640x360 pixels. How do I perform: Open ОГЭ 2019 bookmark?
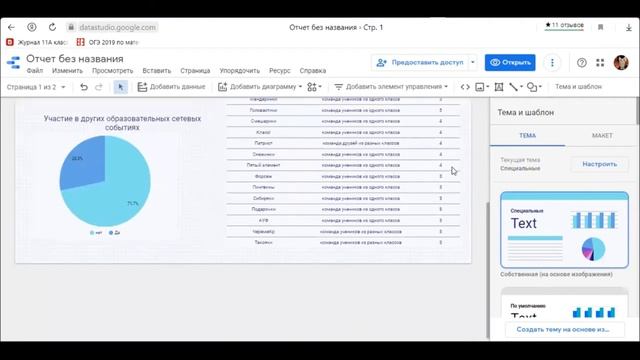tap(108, 42)
